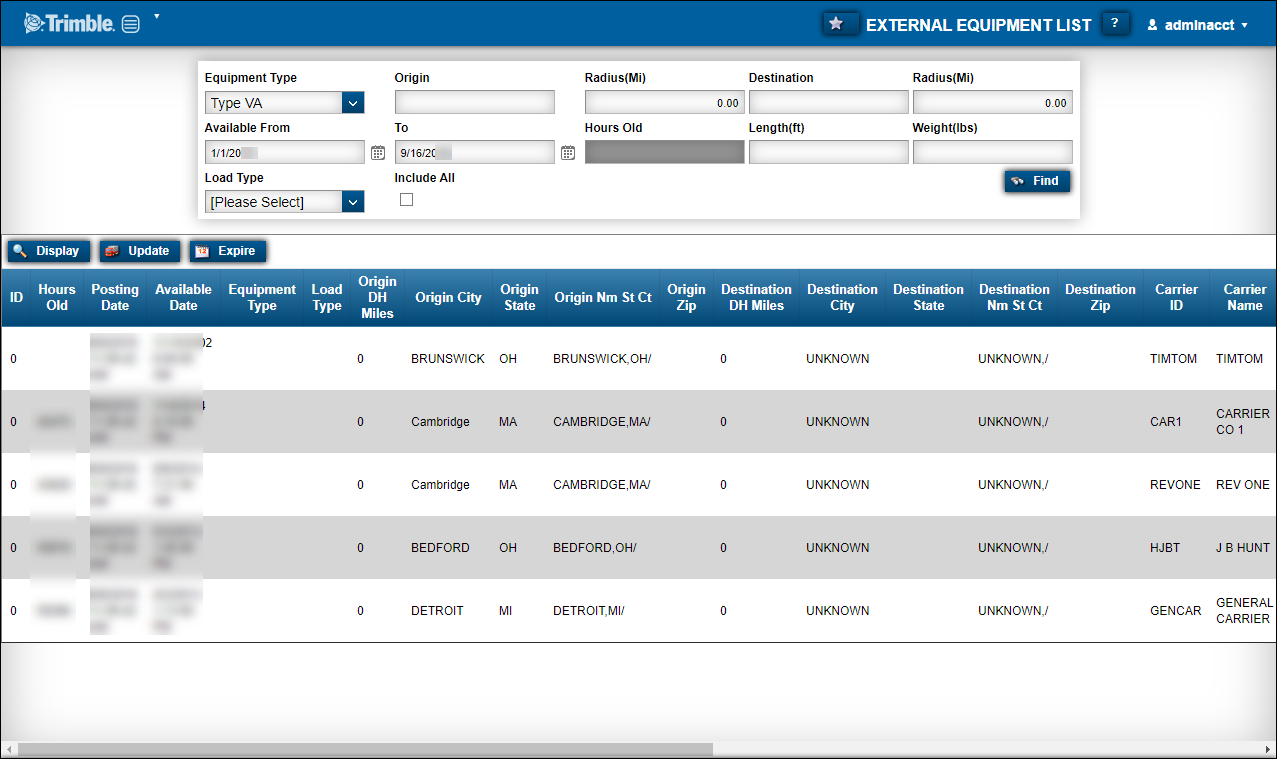Click the J B HUNT carrier name

coord(1243,548)
